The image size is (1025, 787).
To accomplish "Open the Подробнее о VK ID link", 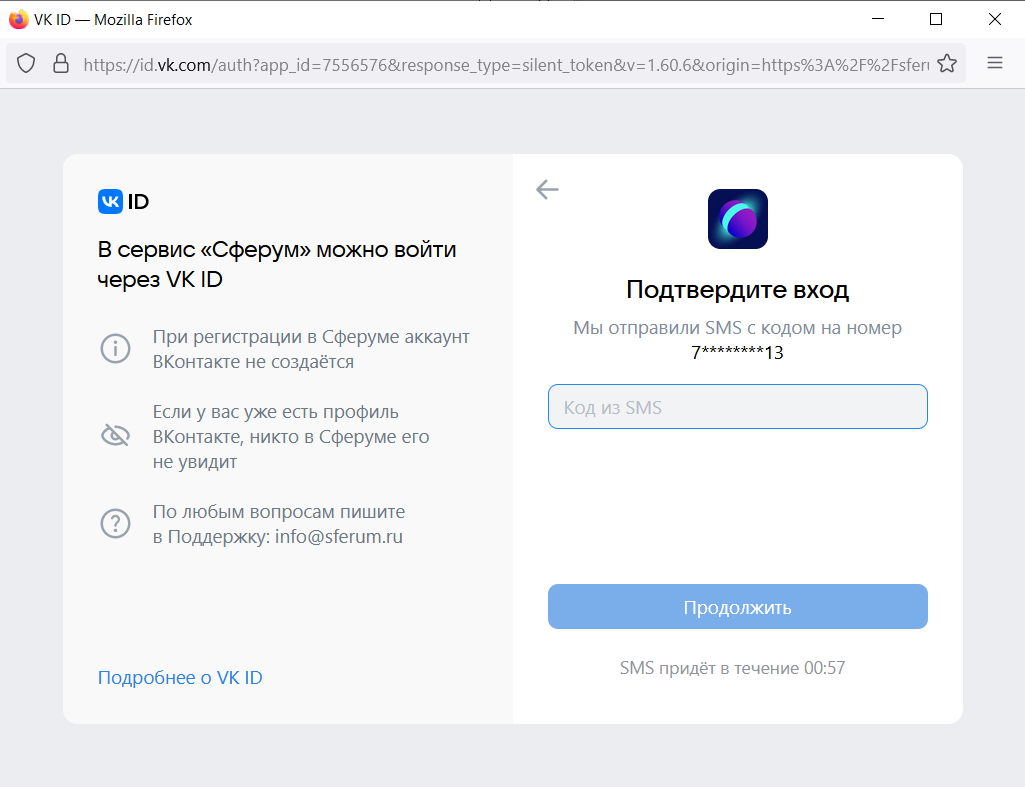I will point(180,677).
